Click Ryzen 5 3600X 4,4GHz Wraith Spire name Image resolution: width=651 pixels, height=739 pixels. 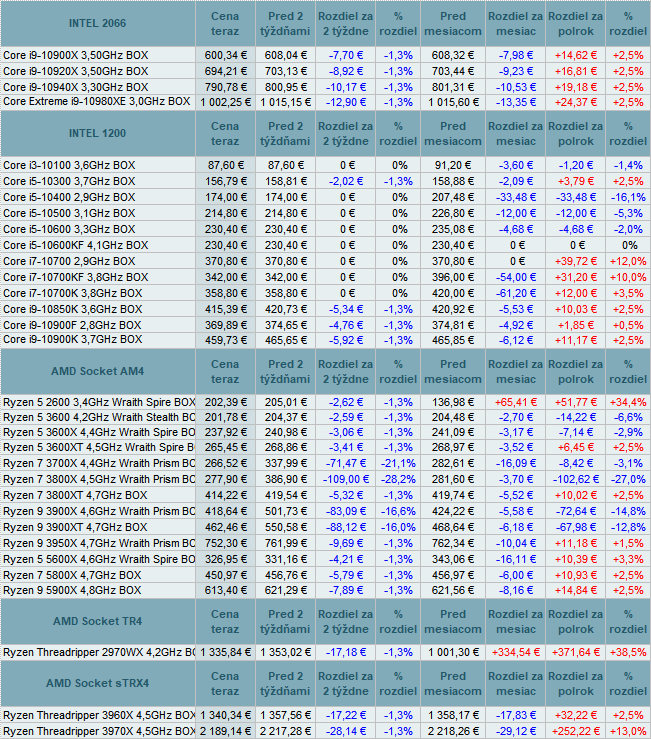99,433
